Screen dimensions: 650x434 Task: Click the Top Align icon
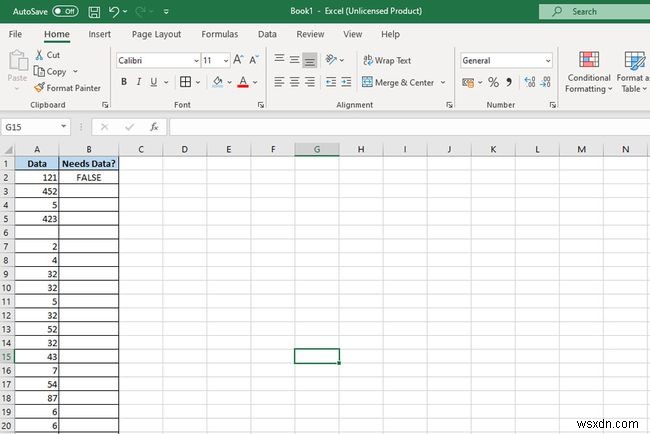point(279,60)
